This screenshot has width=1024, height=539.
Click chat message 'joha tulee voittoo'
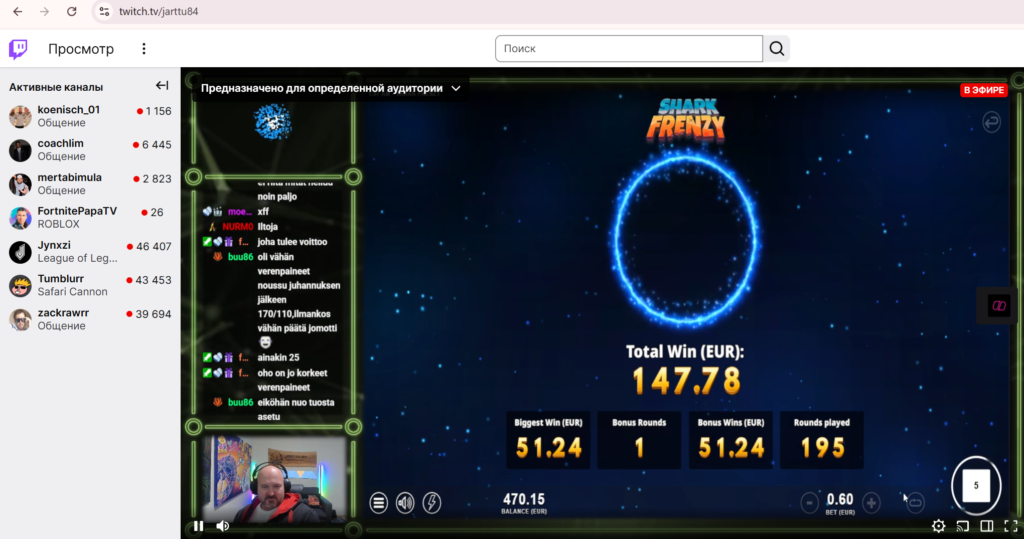point(292,242)
